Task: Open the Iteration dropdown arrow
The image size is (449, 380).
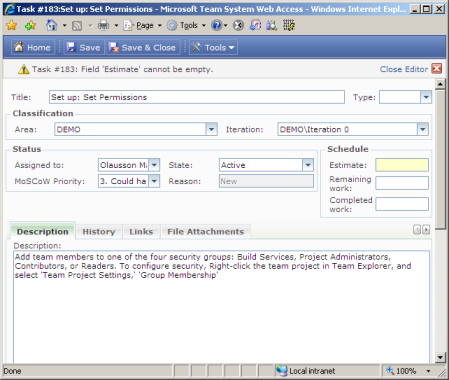Action: pos(423,129)
